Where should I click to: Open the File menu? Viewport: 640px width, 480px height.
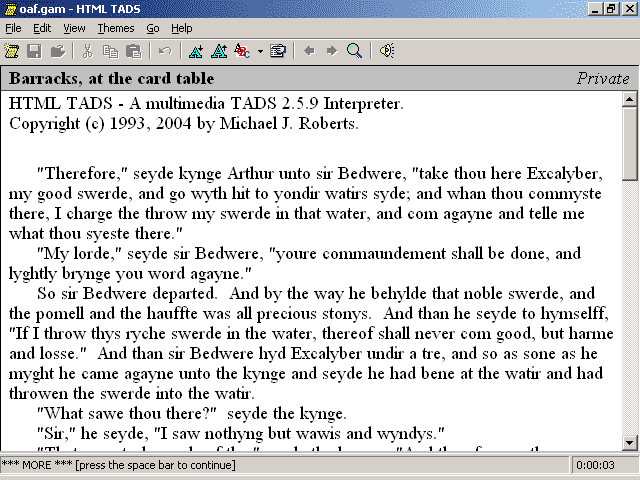13,28
